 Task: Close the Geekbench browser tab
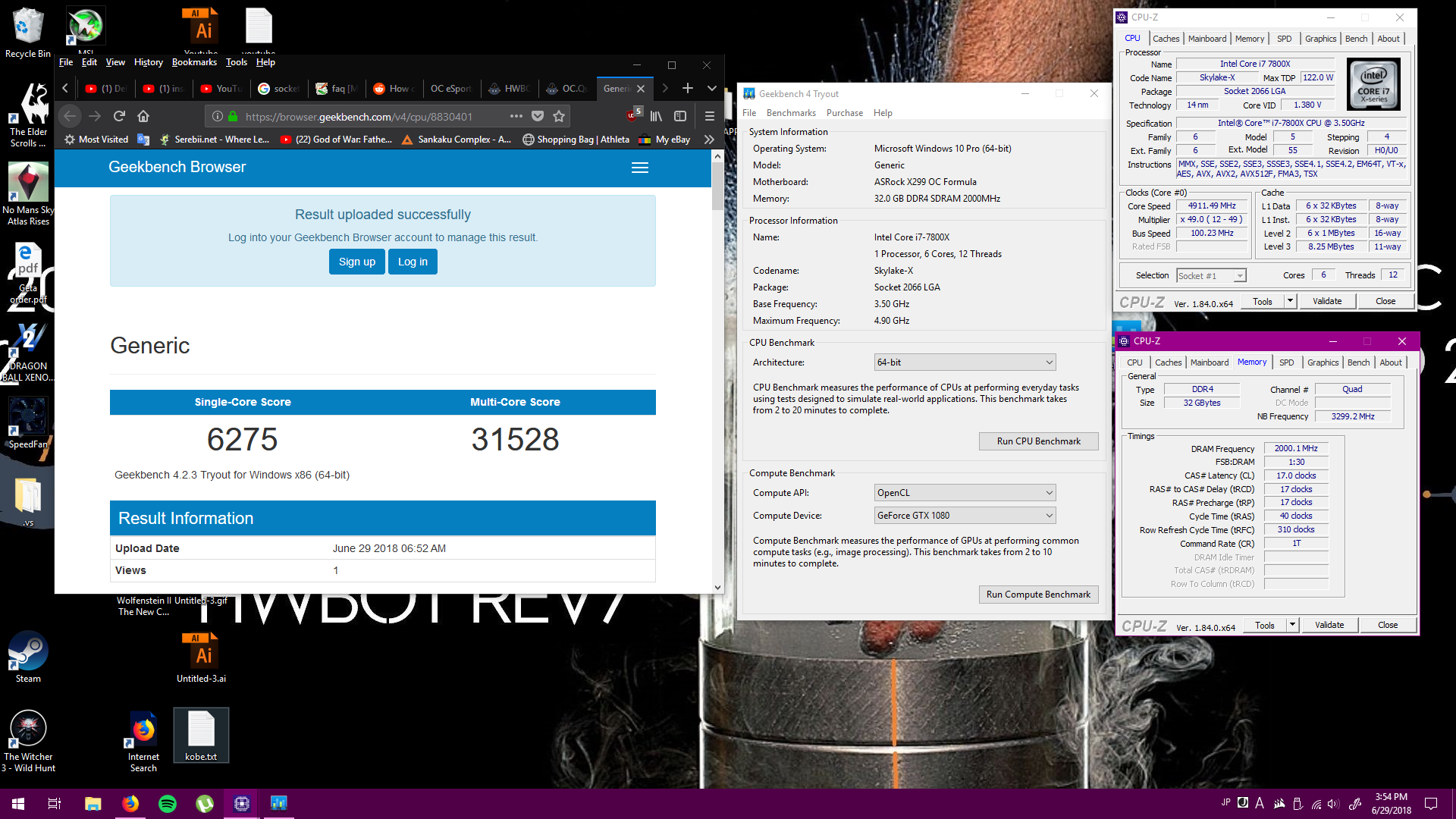point(641,89)
